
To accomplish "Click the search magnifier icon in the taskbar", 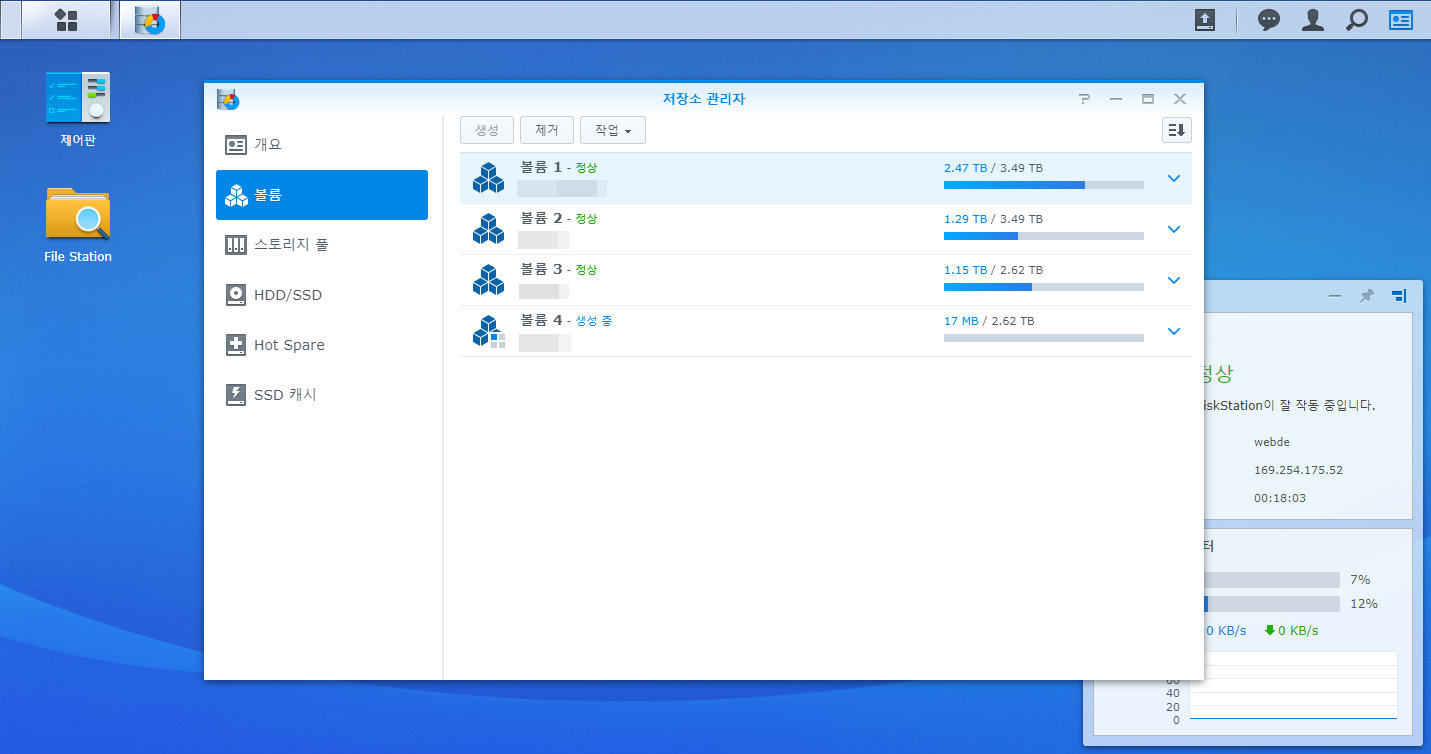I will (x=1357, y=20).
